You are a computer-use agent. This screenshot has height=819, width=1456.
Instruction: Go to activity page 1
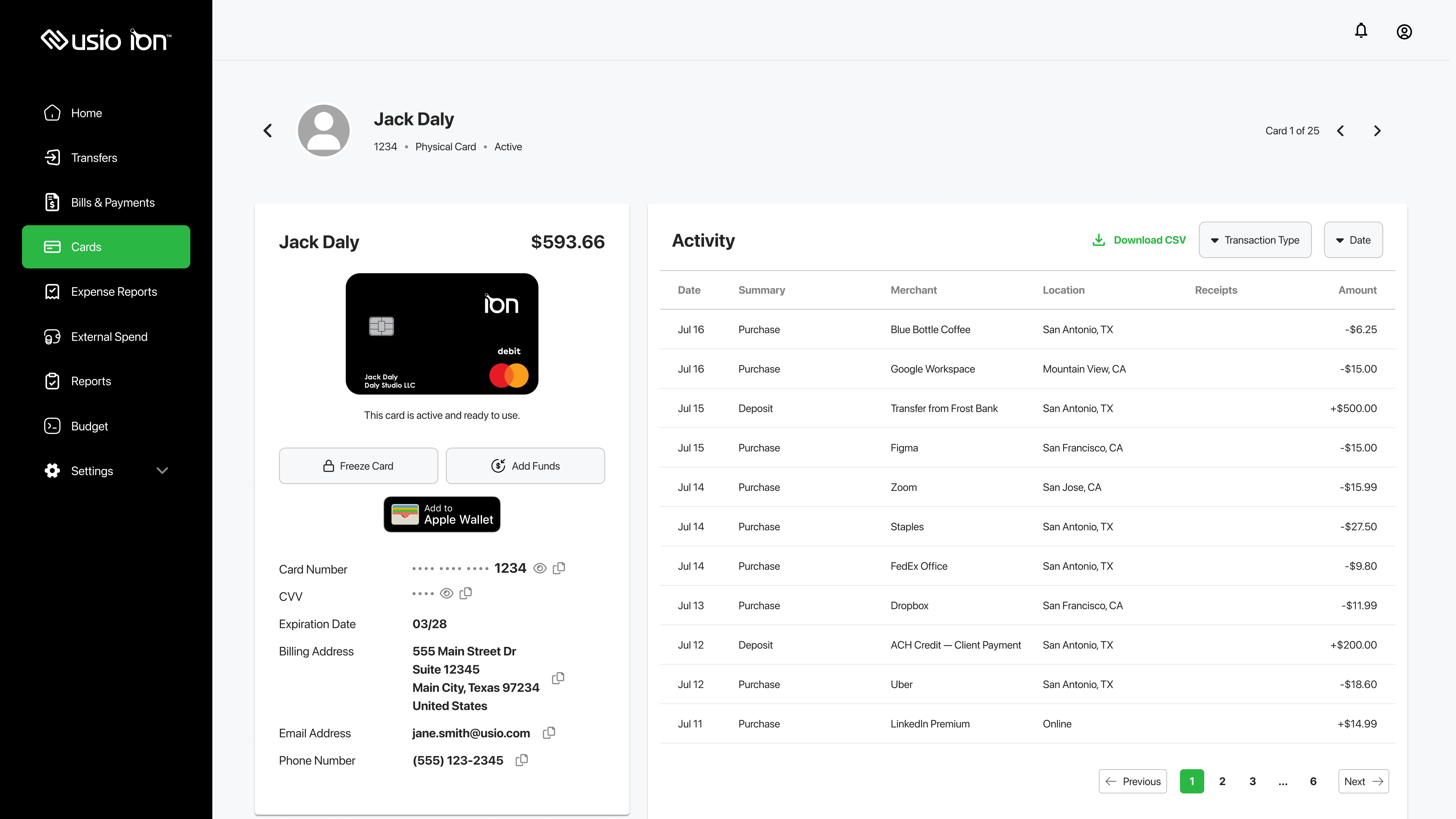coord(1192,782)
